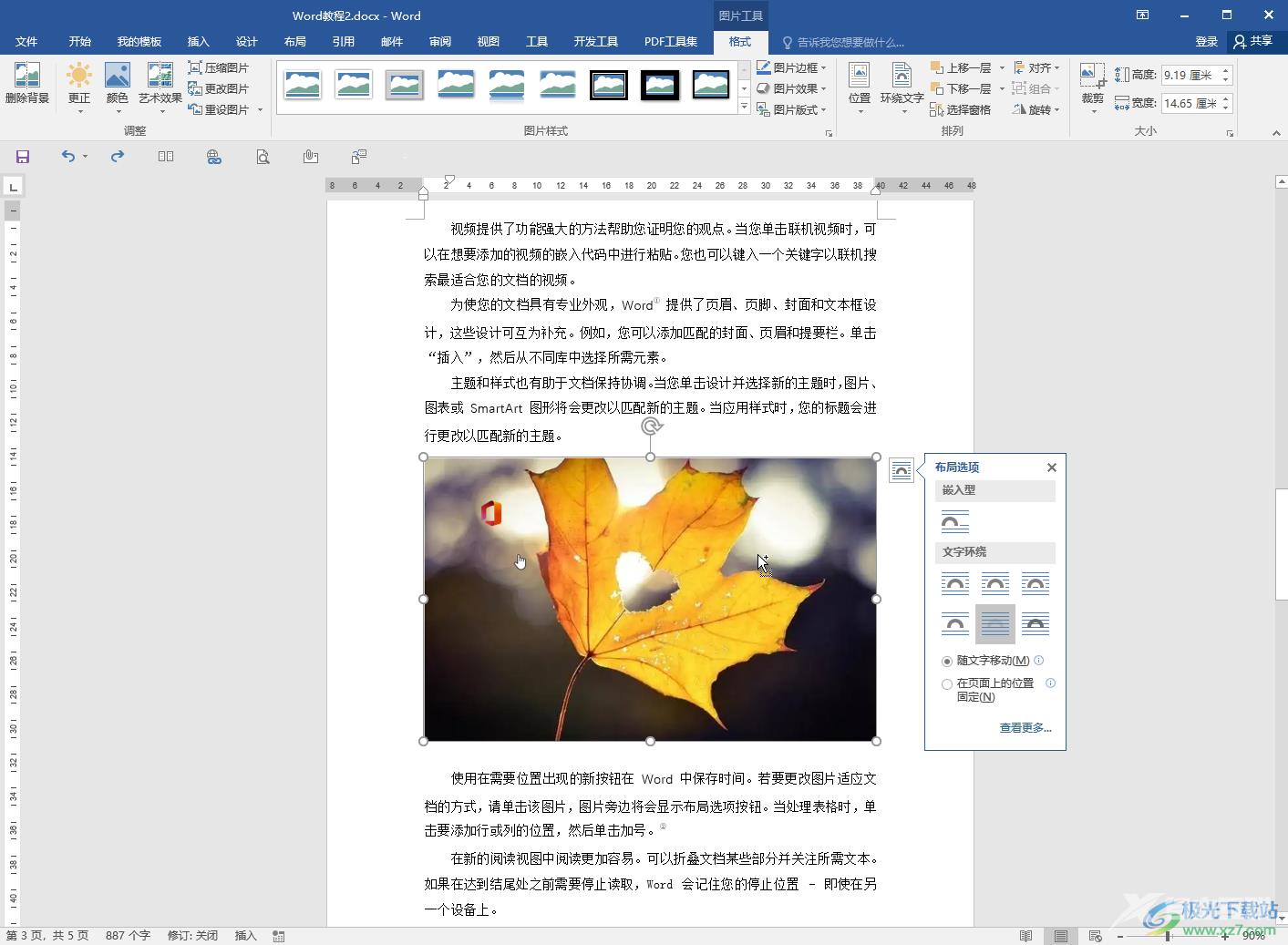Switch to the Insert (插入) tab
The height and width of the screenshot is (945, 1288).
pyautogui.click(x=198, y=42)
